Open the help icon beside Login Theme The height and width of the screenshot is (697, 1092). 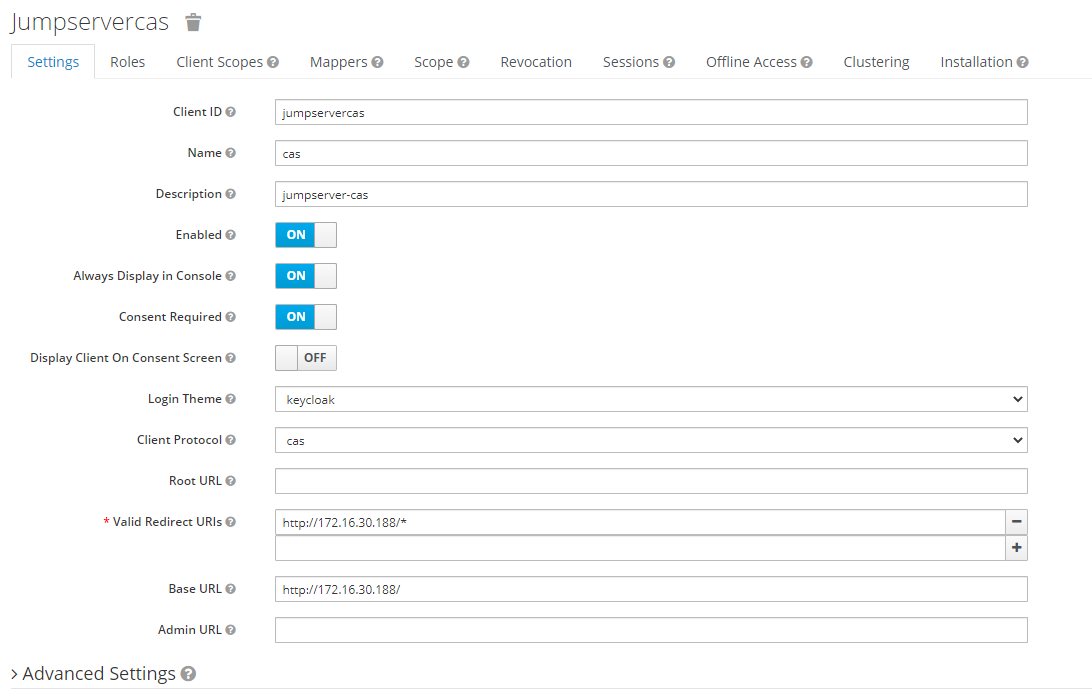(x=231, y=399)
